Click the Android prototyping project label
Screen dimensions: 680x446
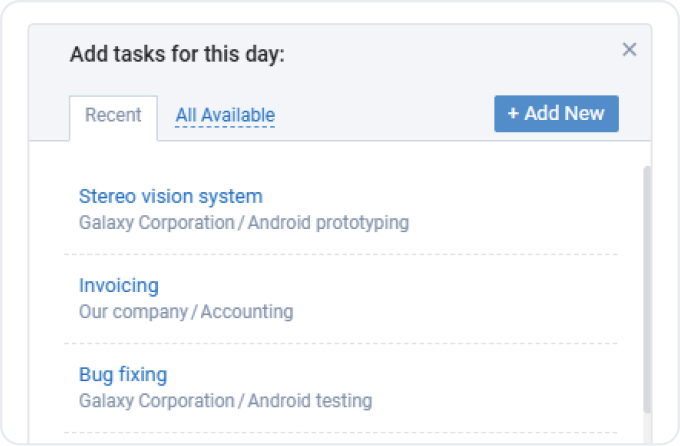328,223
